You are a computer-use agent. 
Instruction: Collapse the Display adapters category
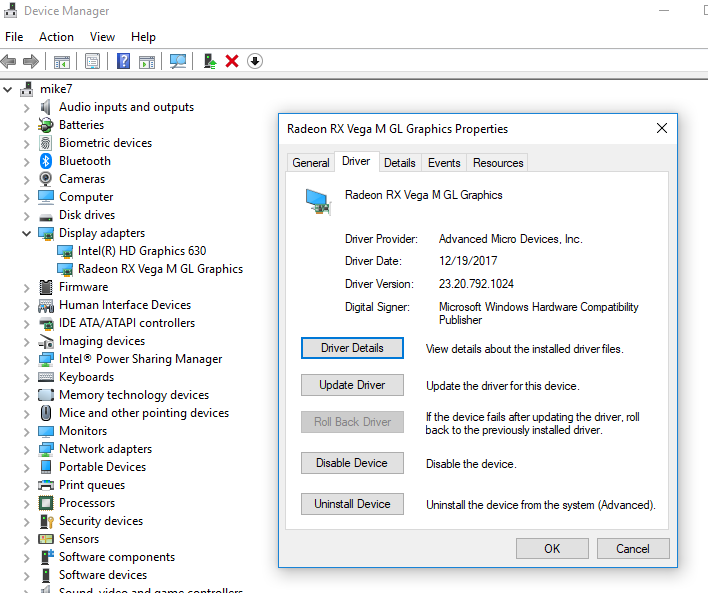tap(26, 233)
